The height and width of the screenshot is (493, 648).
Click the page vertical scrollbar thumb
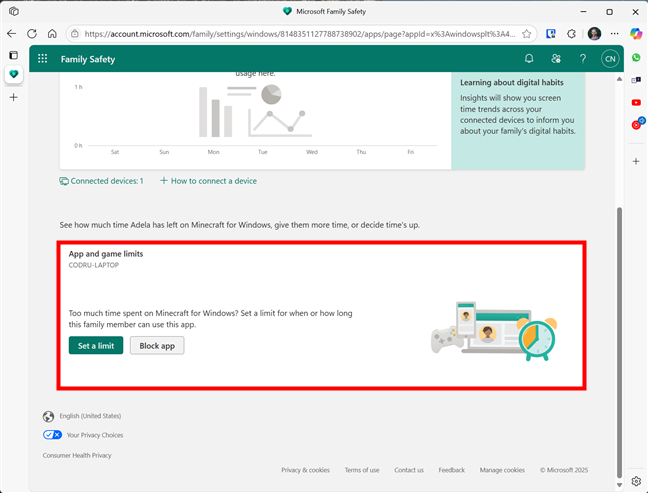click(x=619, y=342)
